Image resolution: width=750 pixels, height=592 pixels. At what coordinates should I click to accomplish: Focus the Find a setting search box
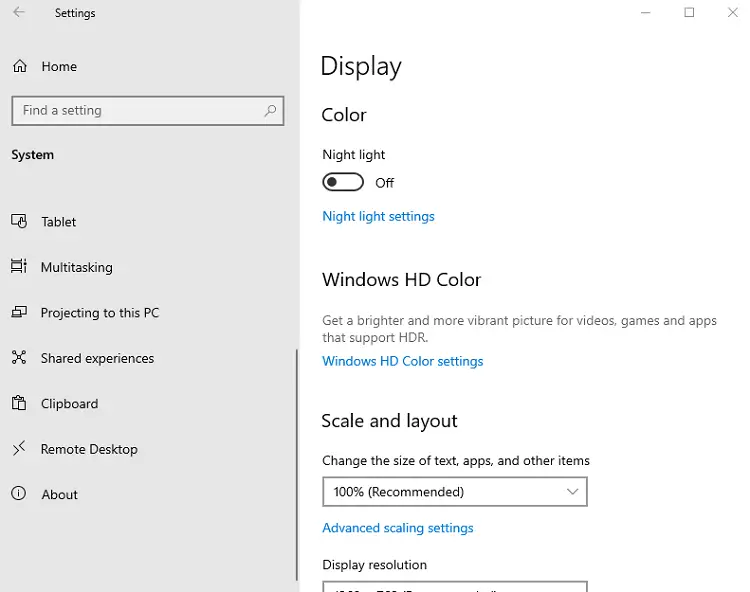tap(148, 111)
